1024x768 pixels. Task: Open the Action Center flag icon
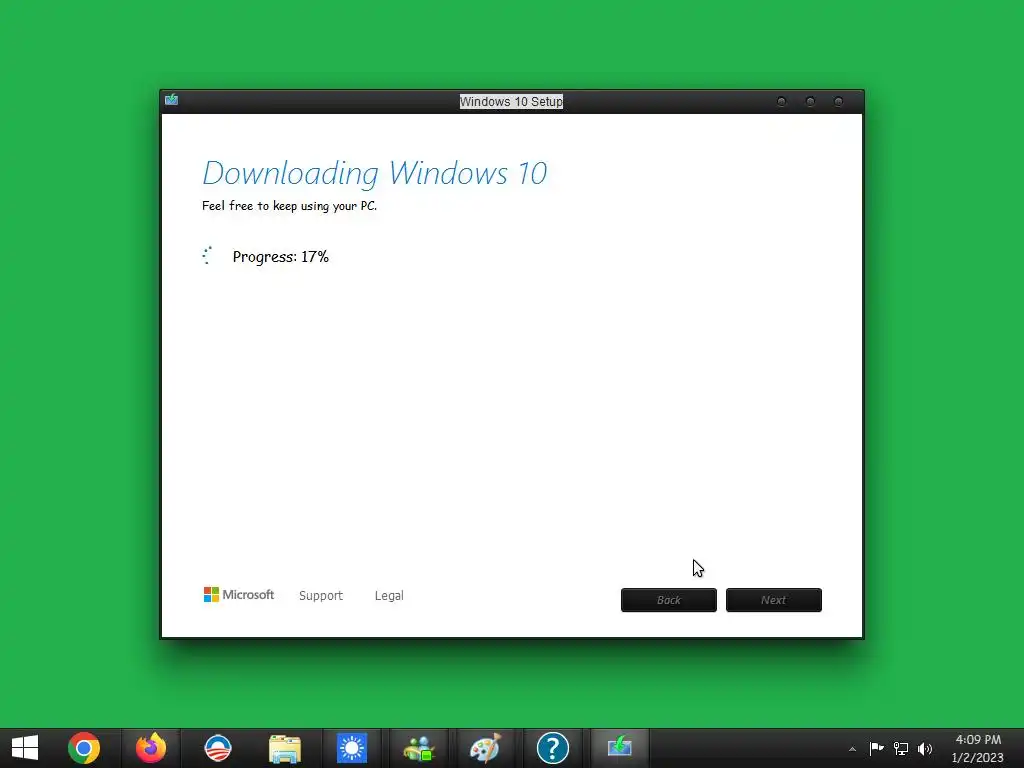[876, 748]
